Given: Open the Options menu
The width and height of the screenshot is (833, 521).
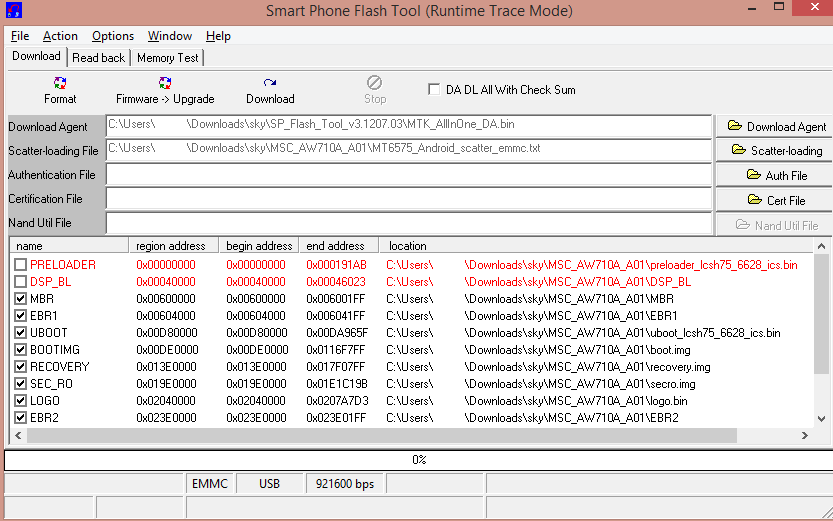Looking at the screenshot, I should coord(113,36).
